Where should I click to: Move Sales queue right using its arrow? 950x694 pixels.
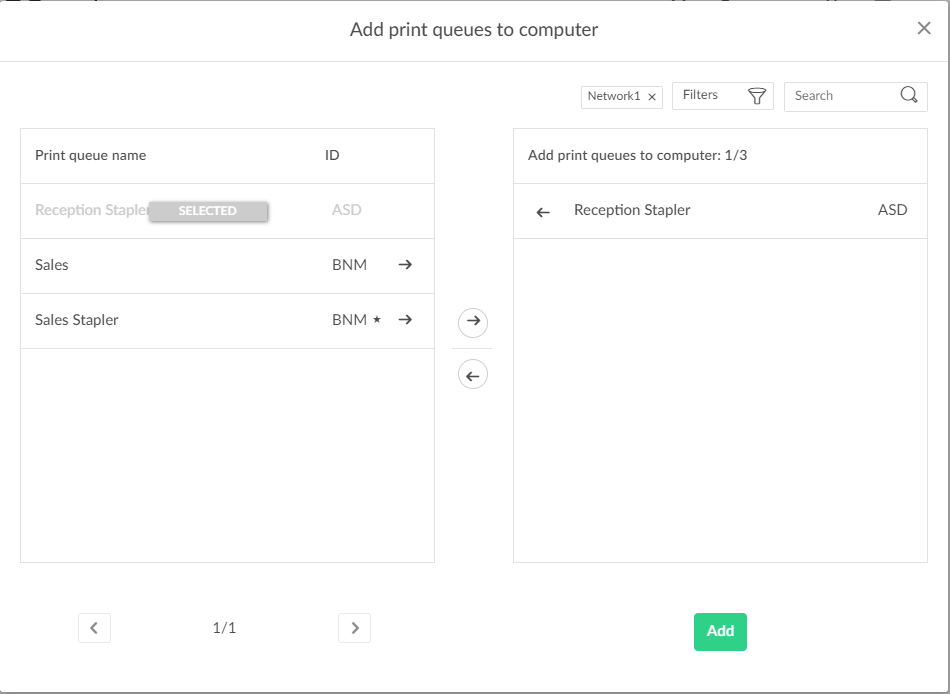tap(405, 264)
